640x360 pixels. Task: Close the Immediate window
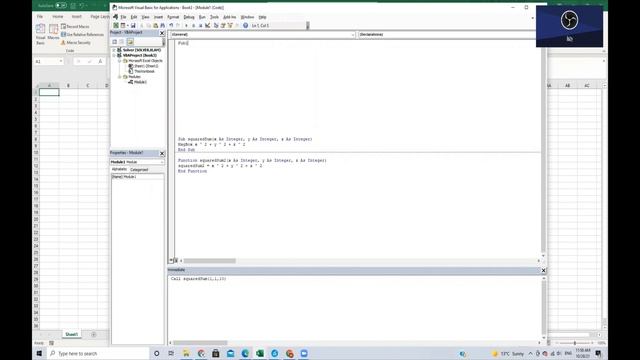pyautogui.click(x=543, y=270)
